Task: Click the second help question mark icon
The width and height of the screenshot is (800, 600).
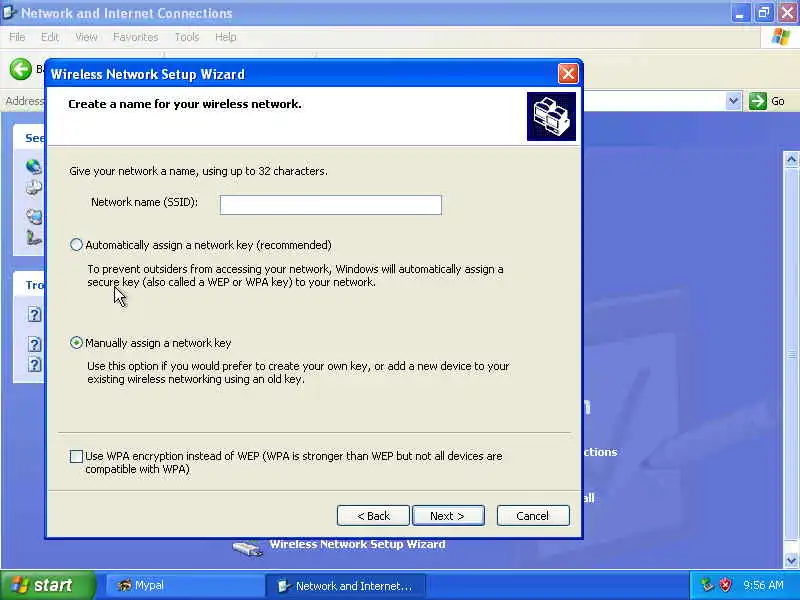Action: pos(34,344)
